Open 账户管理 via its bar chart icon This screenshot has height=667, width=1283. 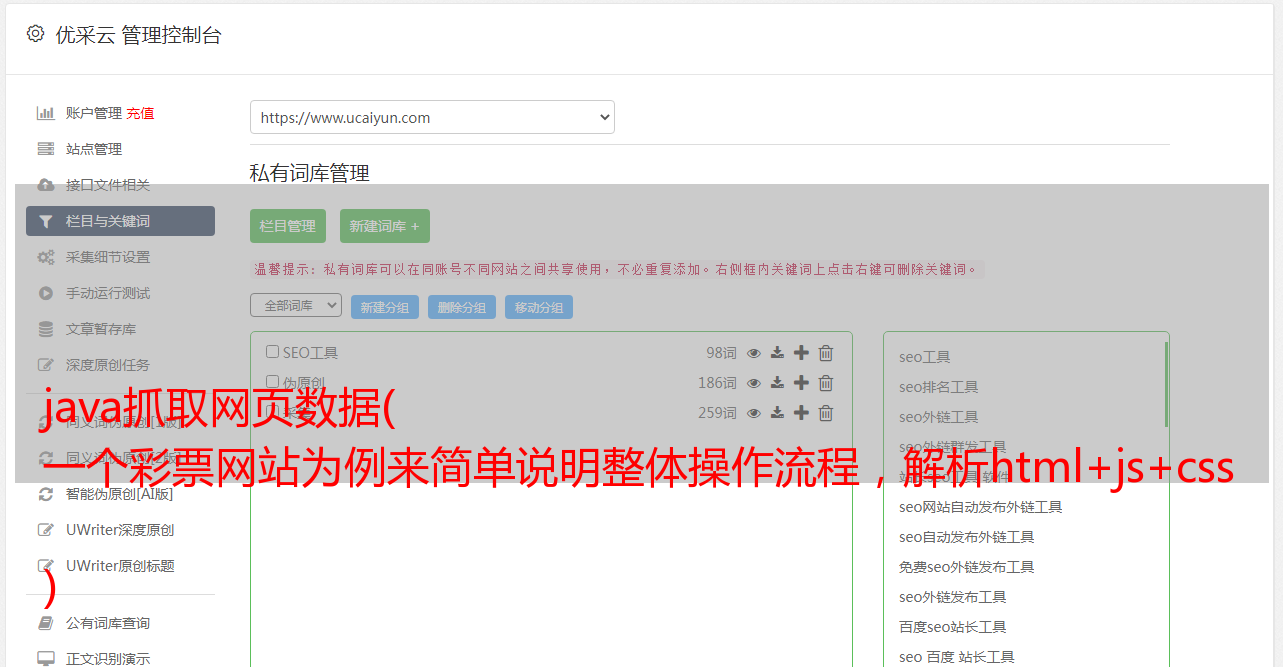tap(46, 113)
